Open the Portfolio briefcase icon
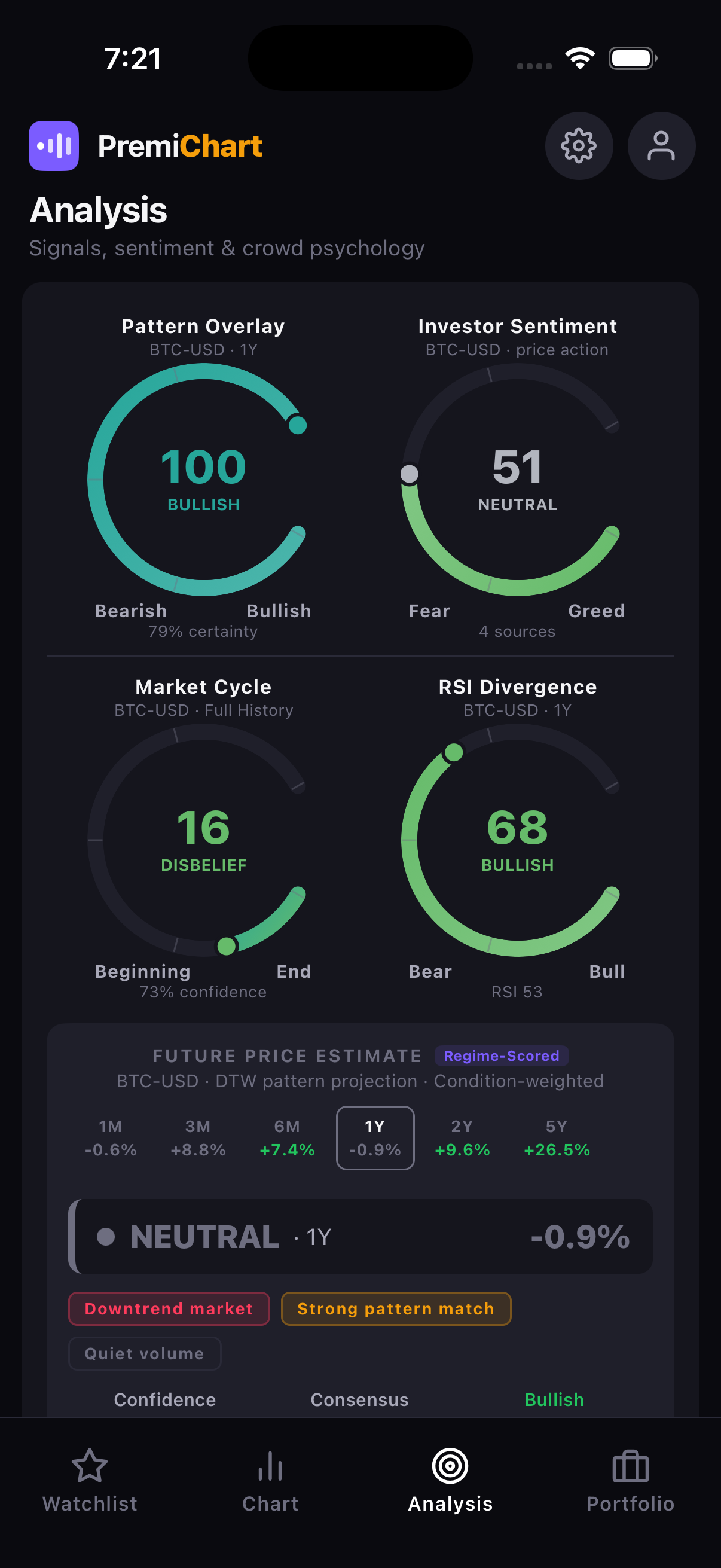Screen dimensions: 721x1568 tap(630, 1465)
